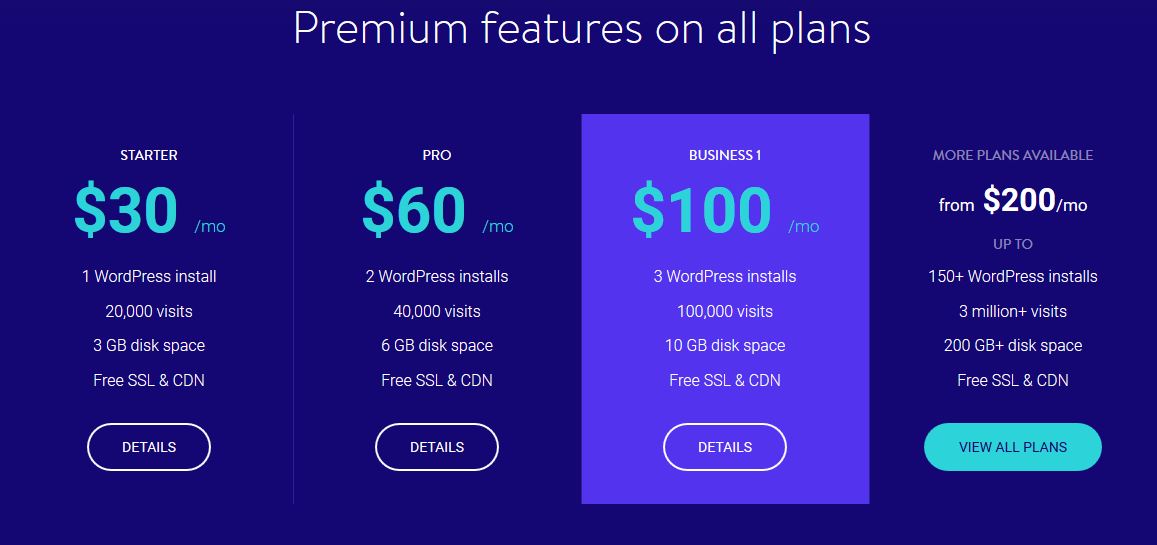Click '40,000 visits' in the Pro plan

pyautogui.click(x=437, y=311)
